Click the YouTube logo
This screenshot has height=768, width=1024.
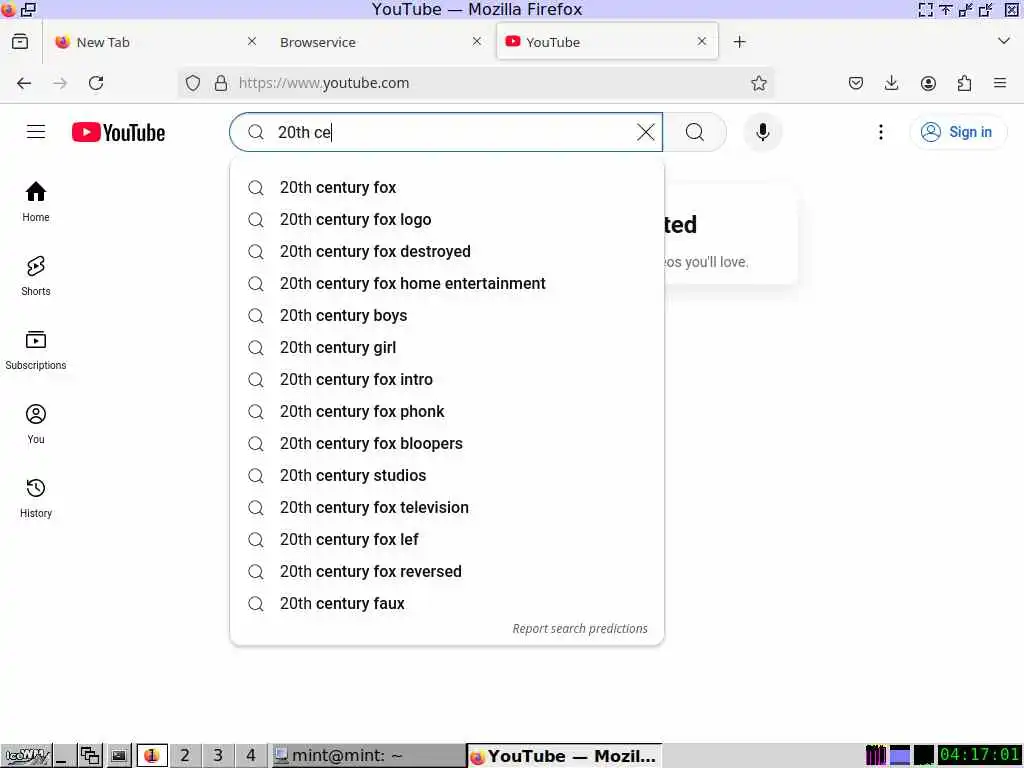pyautogui.click(x=118, y=133)
